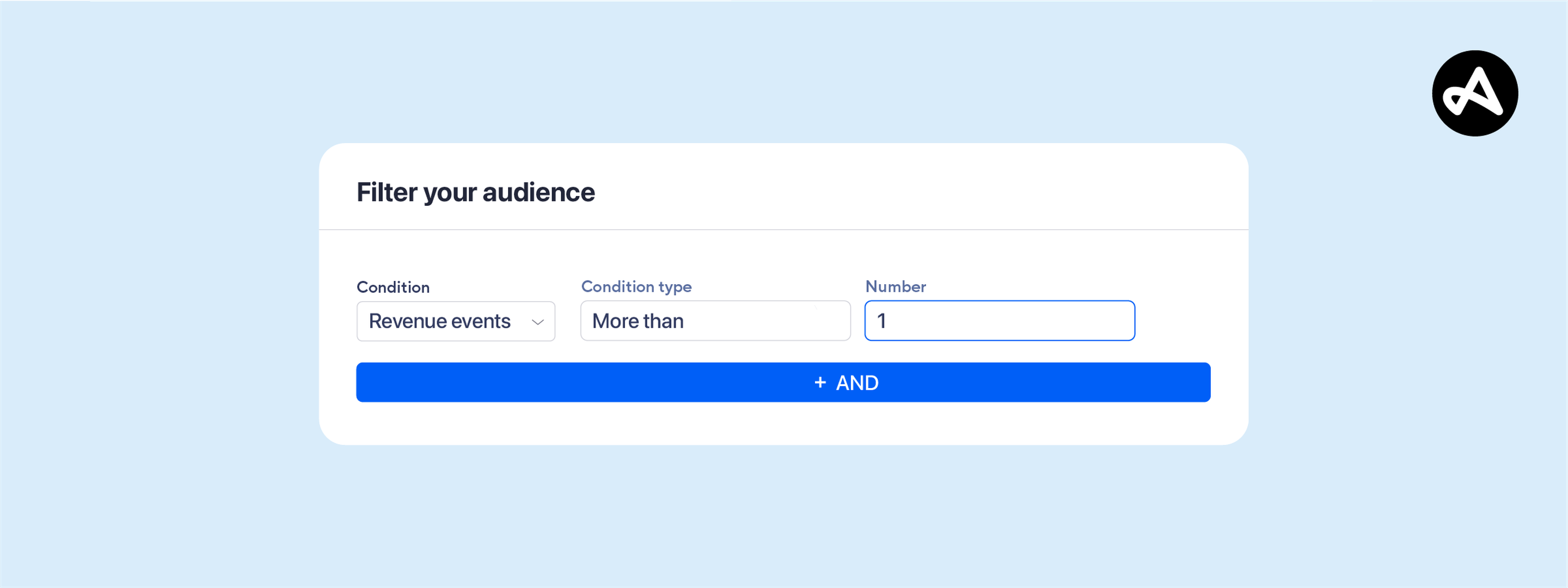Click the divider line under the heading

[x=783, y=229]
